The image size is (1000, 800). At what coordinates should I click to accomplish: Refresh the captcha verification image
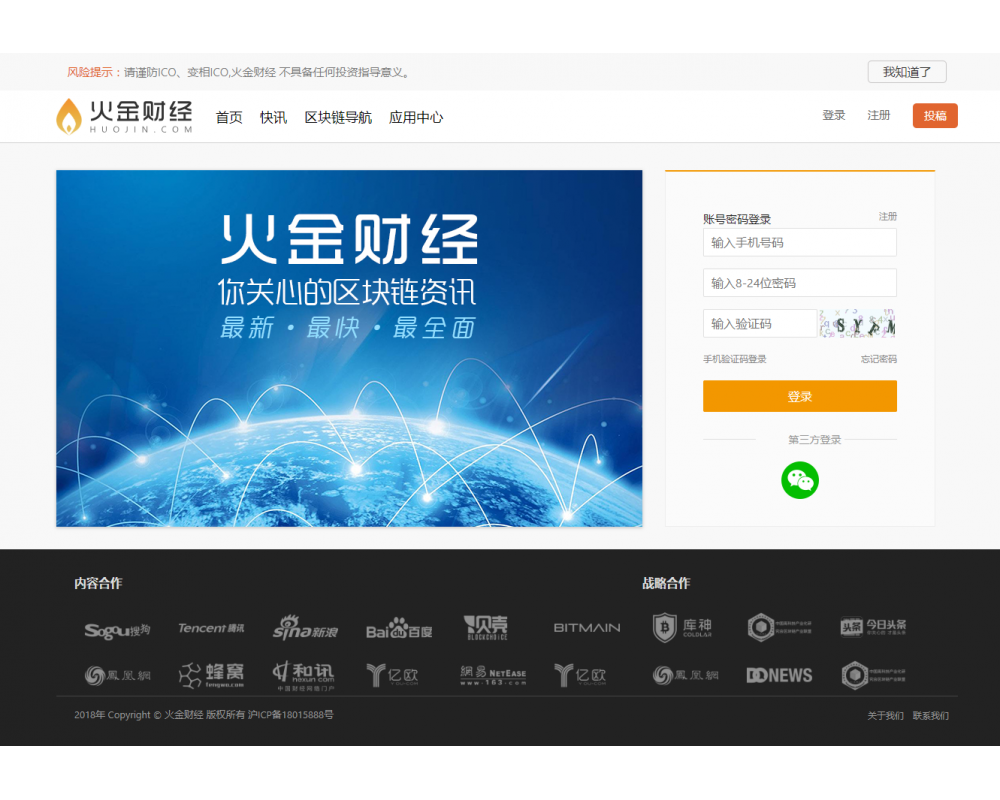click(857, 323)
